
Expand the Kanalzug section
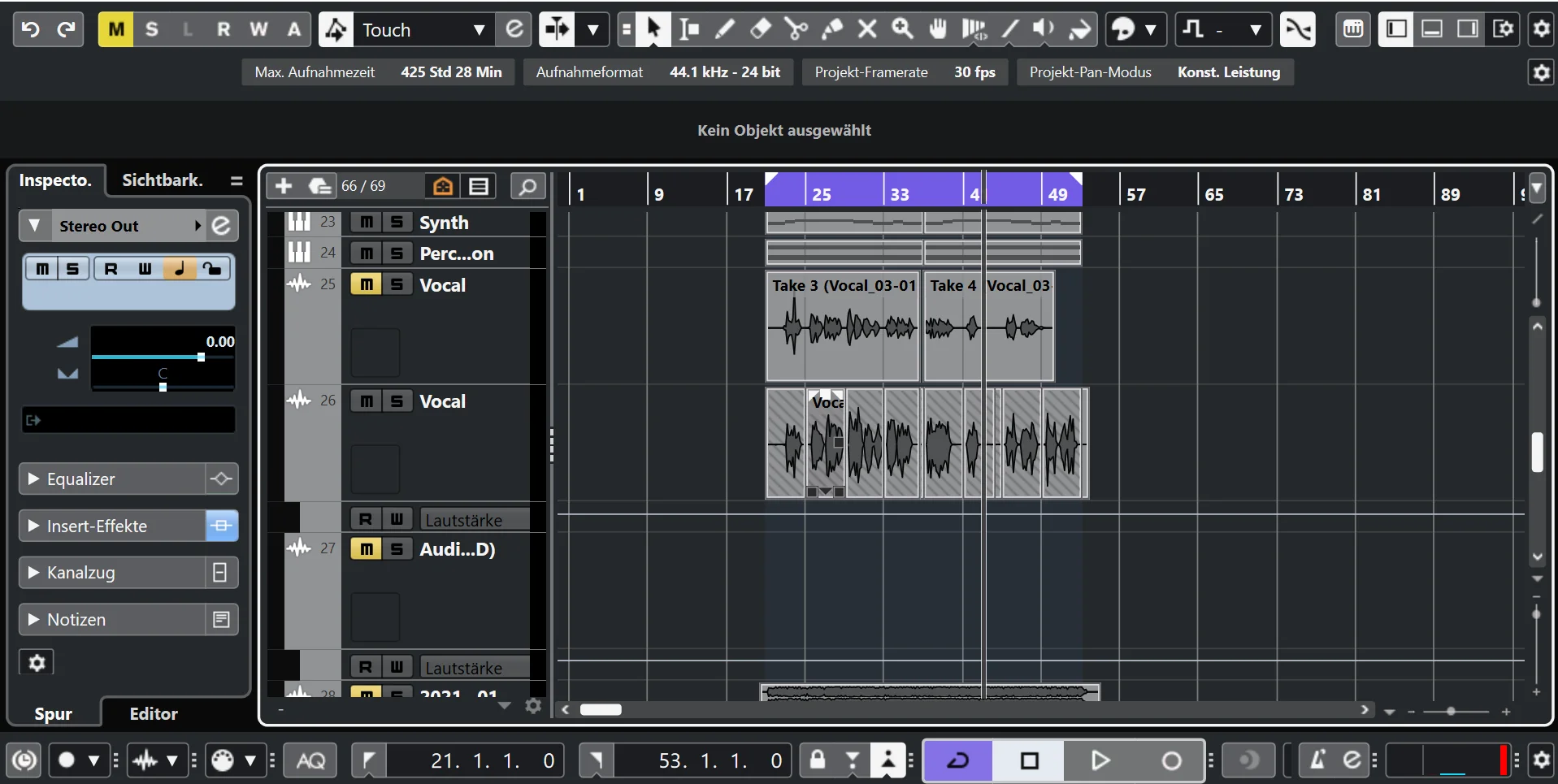click(x=34, y=573)
